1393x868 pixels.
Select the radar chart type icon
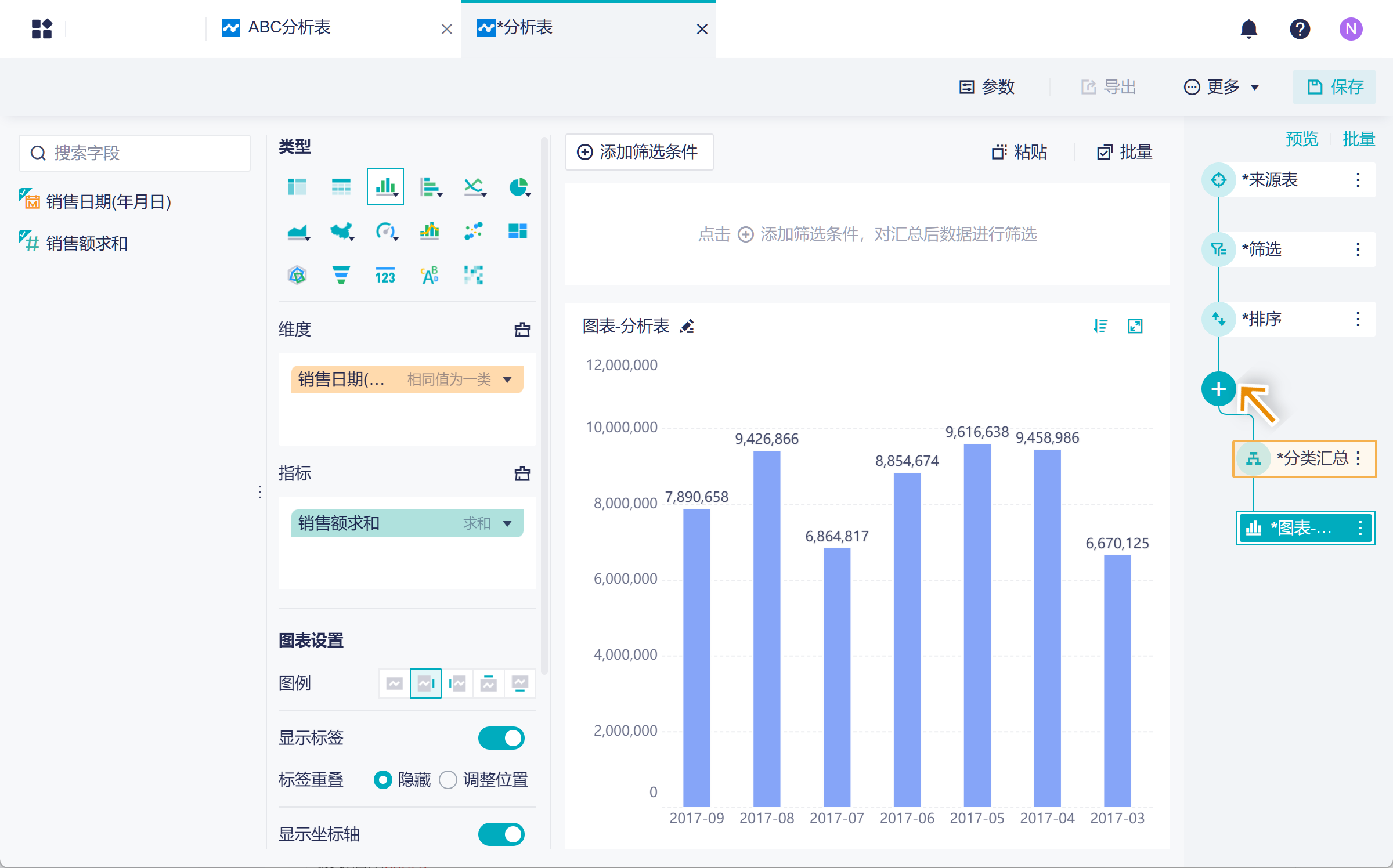pos(297,275)
